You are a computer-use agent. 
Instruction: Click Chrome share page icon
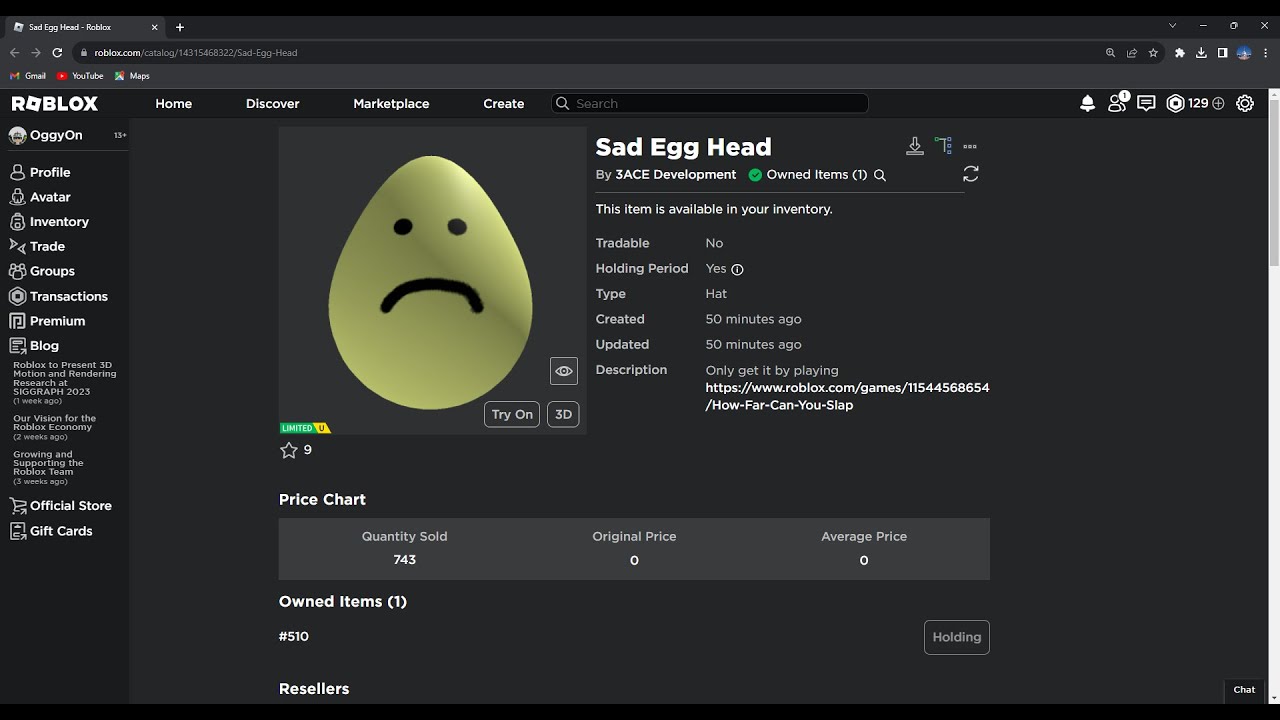[1132, 53]
